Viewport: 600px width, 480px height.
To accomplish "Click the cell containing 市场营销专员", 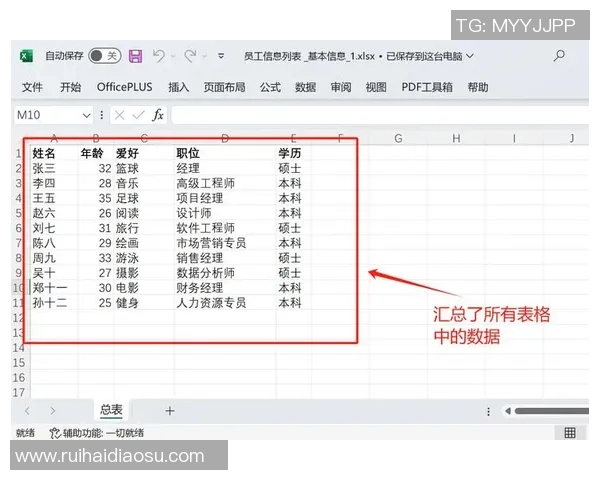I will coord(225,243).
